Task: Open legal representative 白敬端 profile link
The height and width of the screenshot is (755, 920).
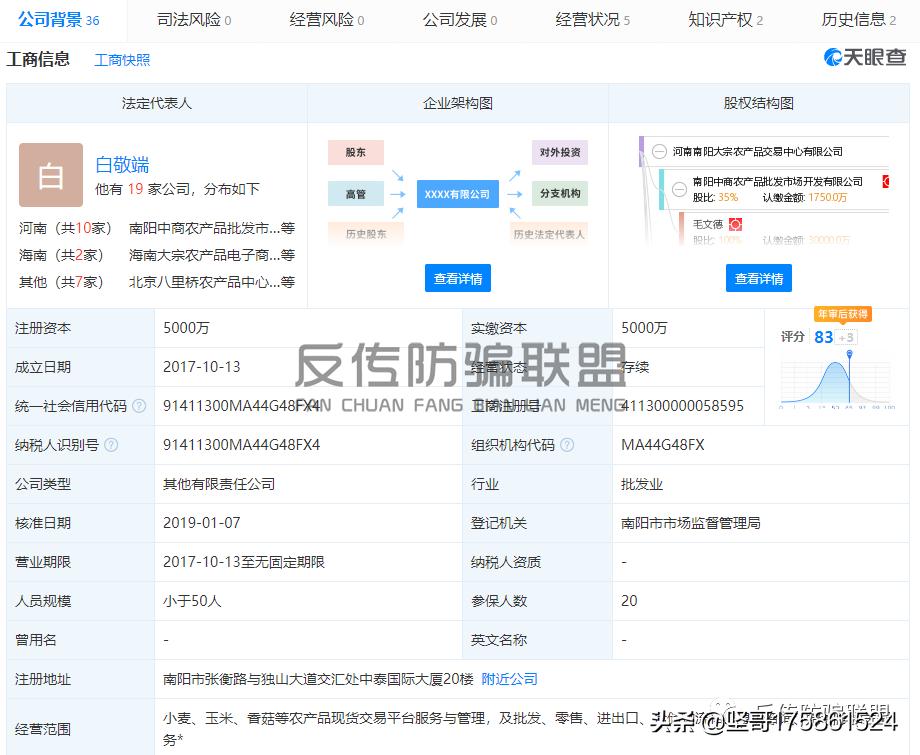Action: (x=122, y=165)
